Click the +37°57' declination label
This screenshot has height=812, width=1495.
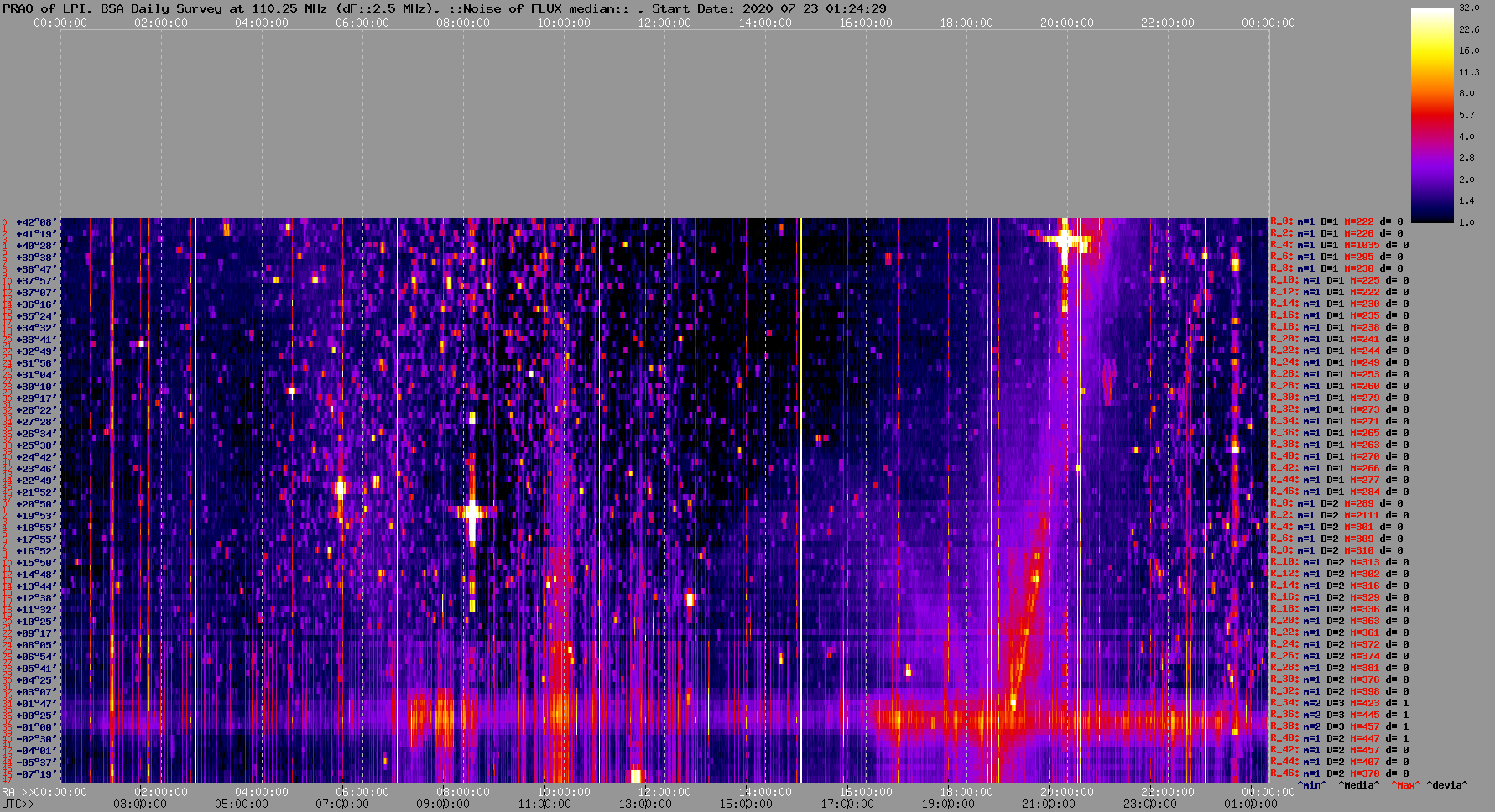click(37, 281)
